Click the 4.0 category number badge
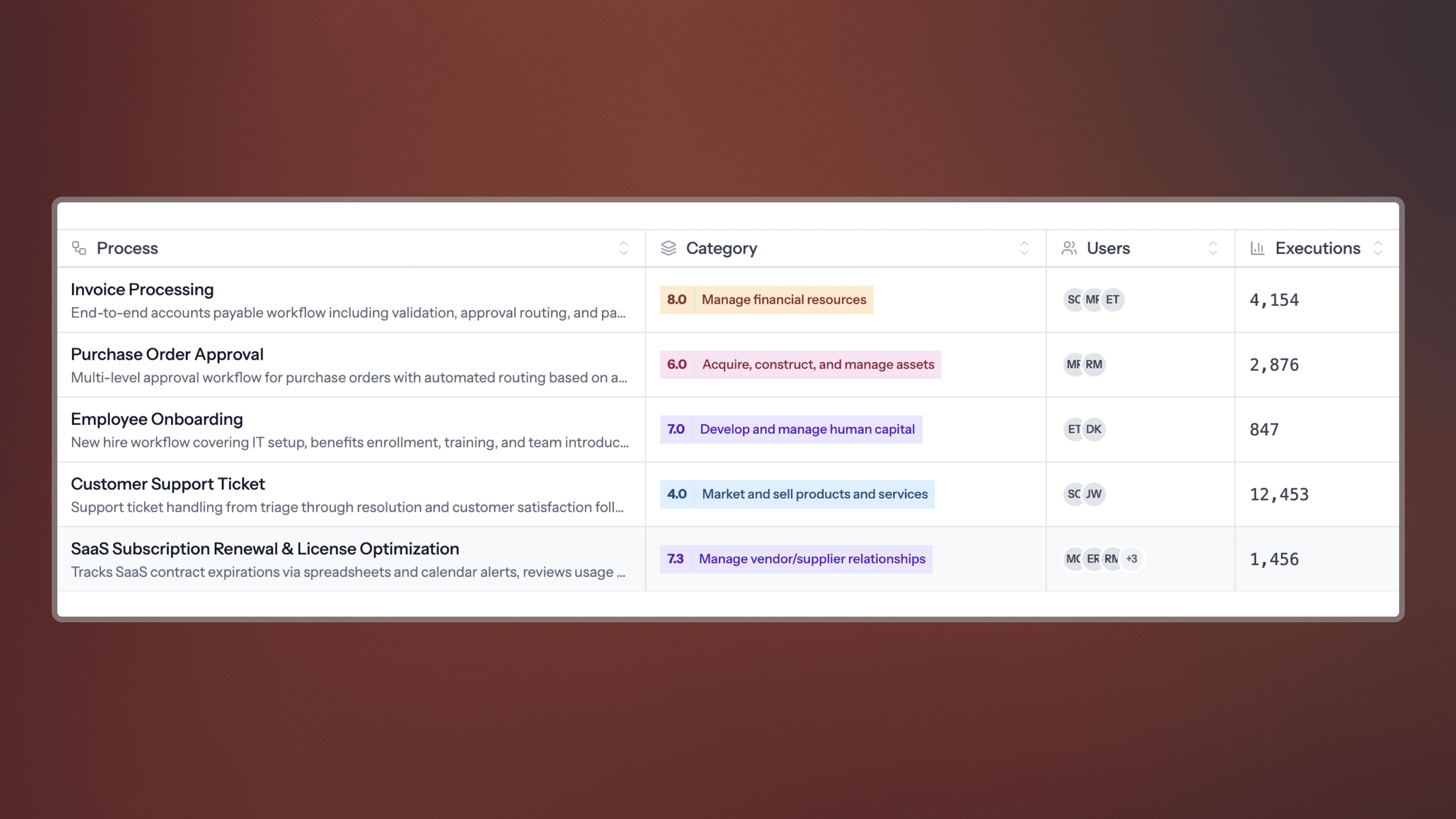This screenshot has height=819, width=1456. click(x=676, y=494)
